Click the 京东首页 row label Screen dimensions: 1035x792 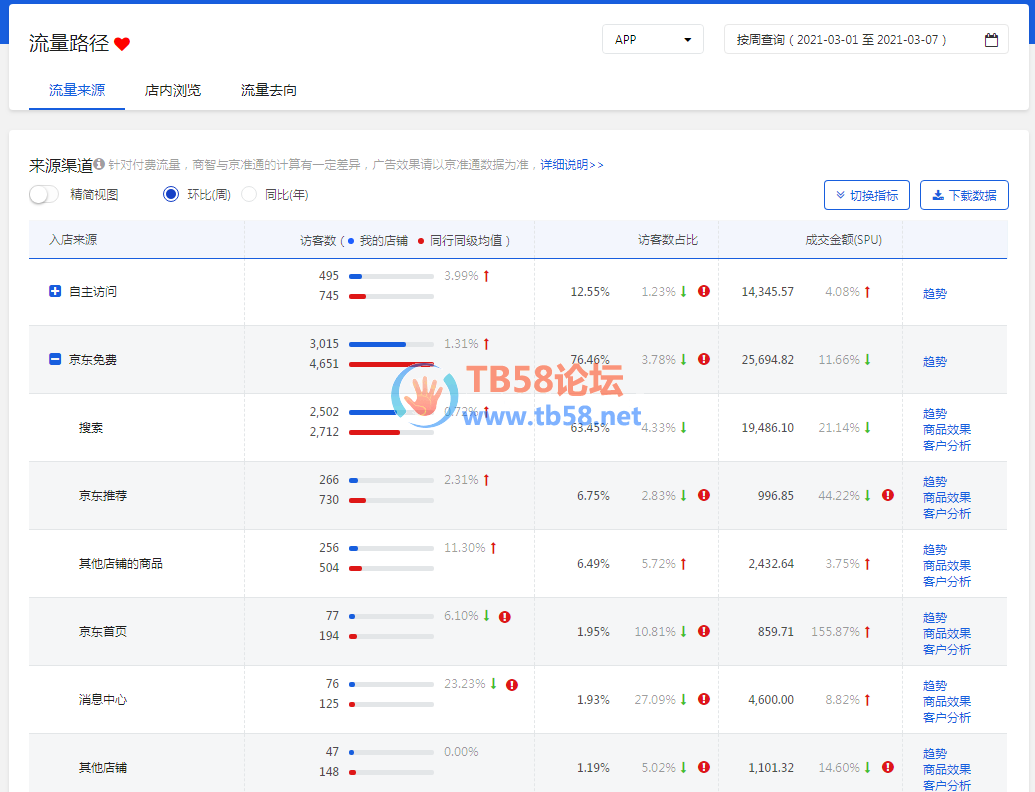pos(102,632)
